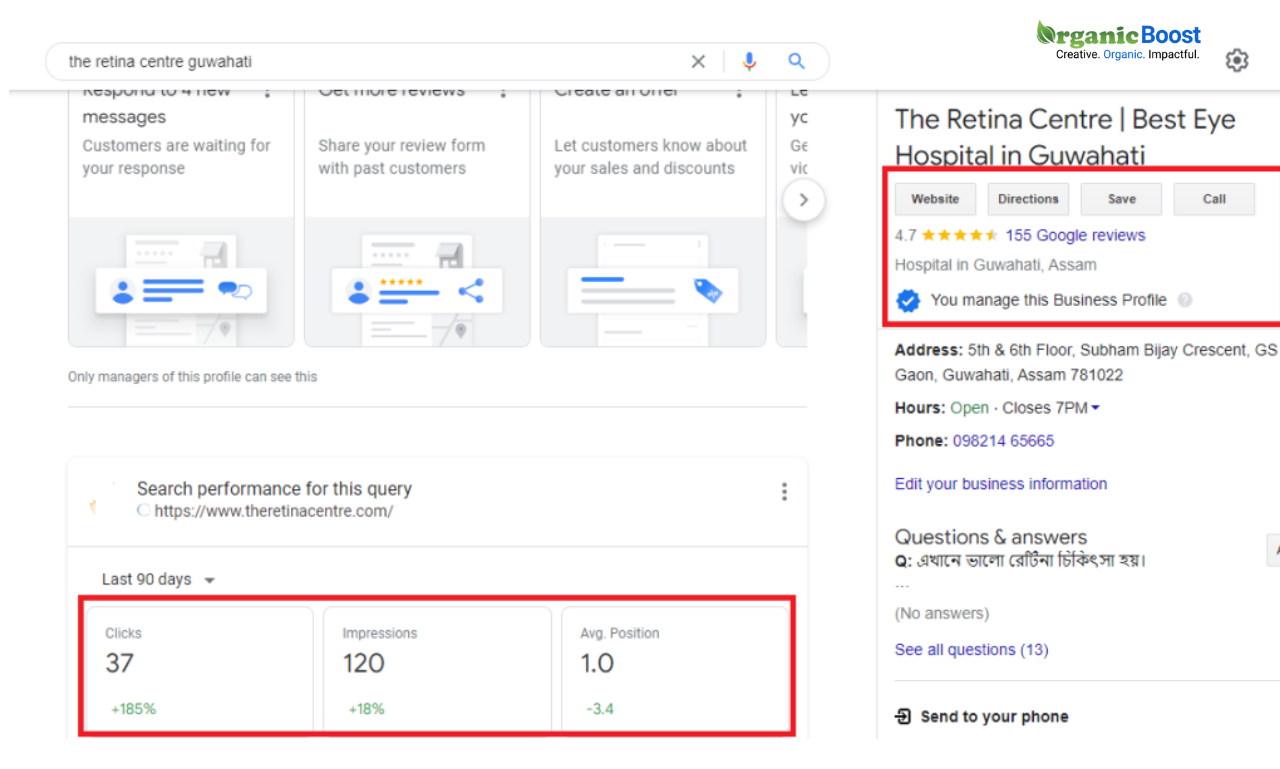This screenshot has width=1280, height=769.
Task: Click Send to your phone icon
Action: [x=903, y=716]
